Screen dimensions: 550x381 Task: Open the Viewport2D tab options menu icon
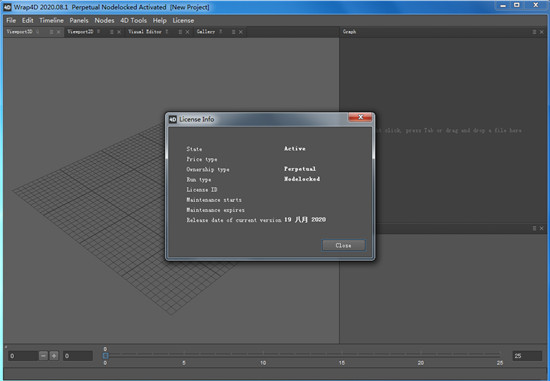(112, 32)
